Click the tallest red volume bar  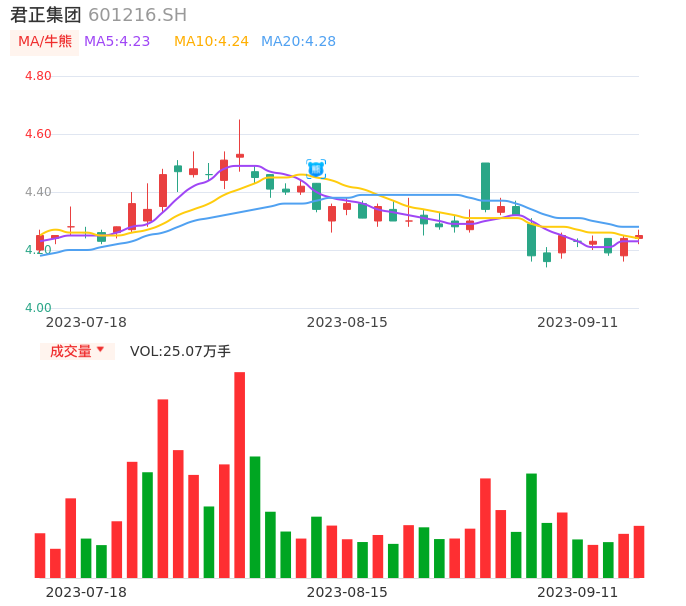239,475
